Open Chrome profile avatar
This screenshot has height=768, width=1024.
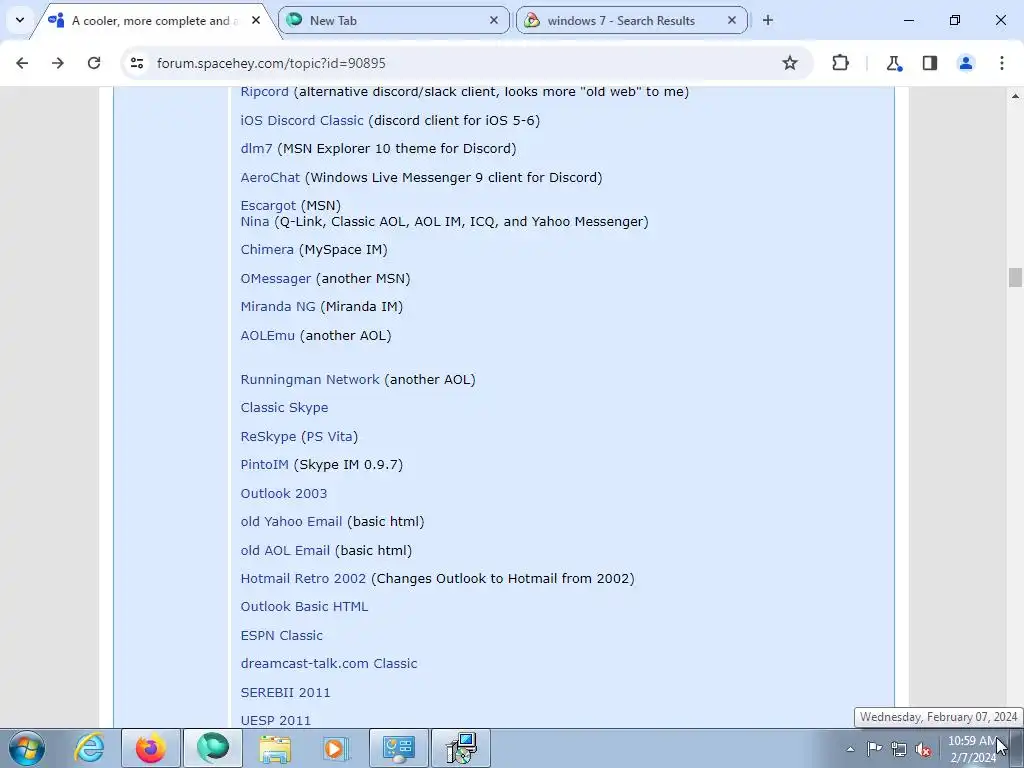coord(966,63)
